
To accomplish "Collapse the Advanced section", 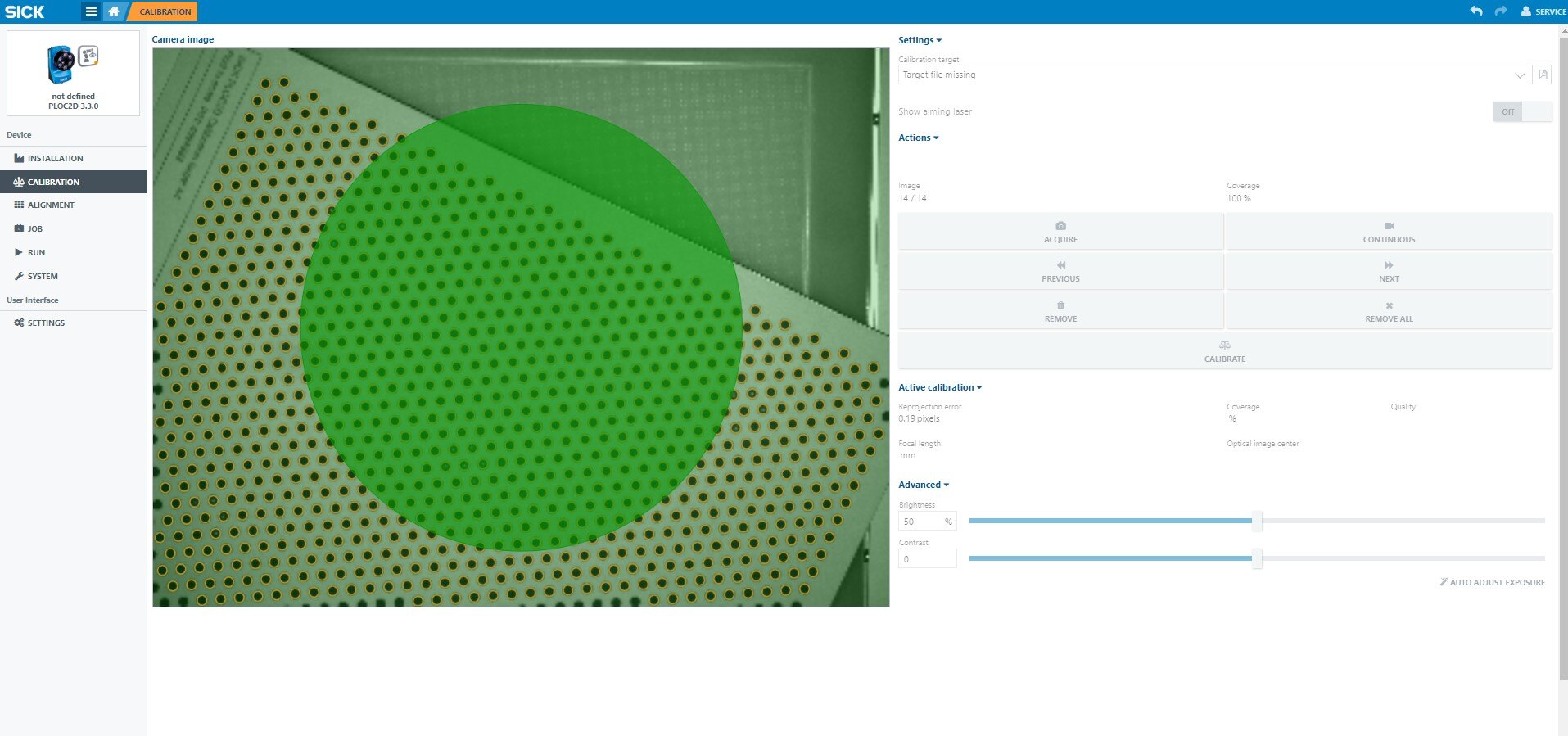I will [x=923, y=485].
